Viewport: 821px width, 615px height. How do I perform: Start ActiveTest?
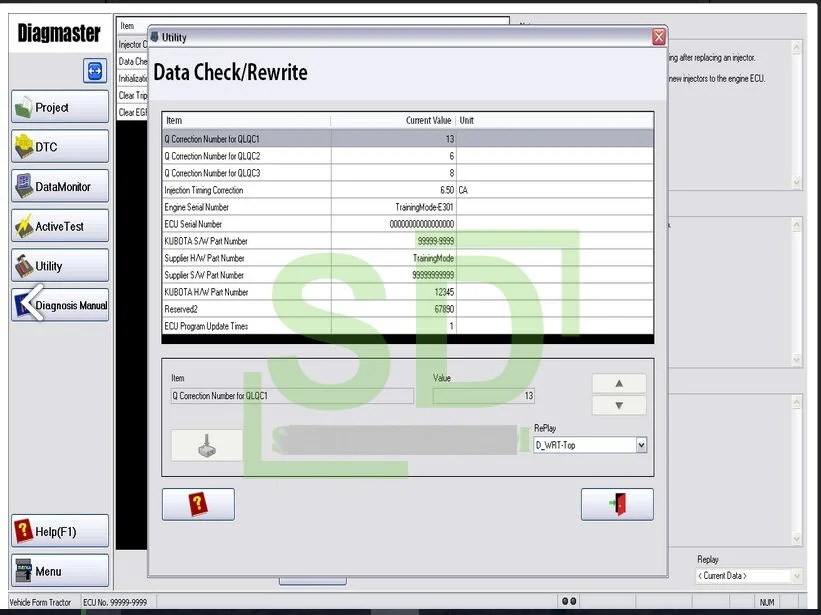coord(59,225)
